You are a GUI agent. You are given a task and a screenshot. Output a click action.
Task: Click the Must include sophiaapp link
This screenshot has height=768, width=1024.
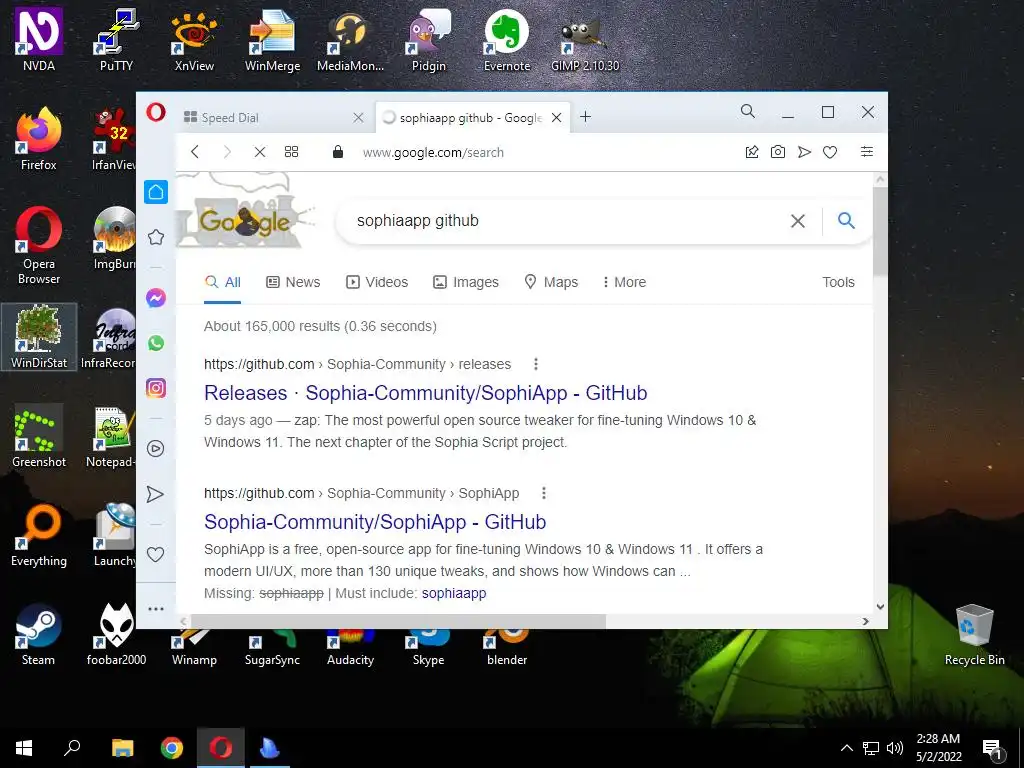coord(454,593)
